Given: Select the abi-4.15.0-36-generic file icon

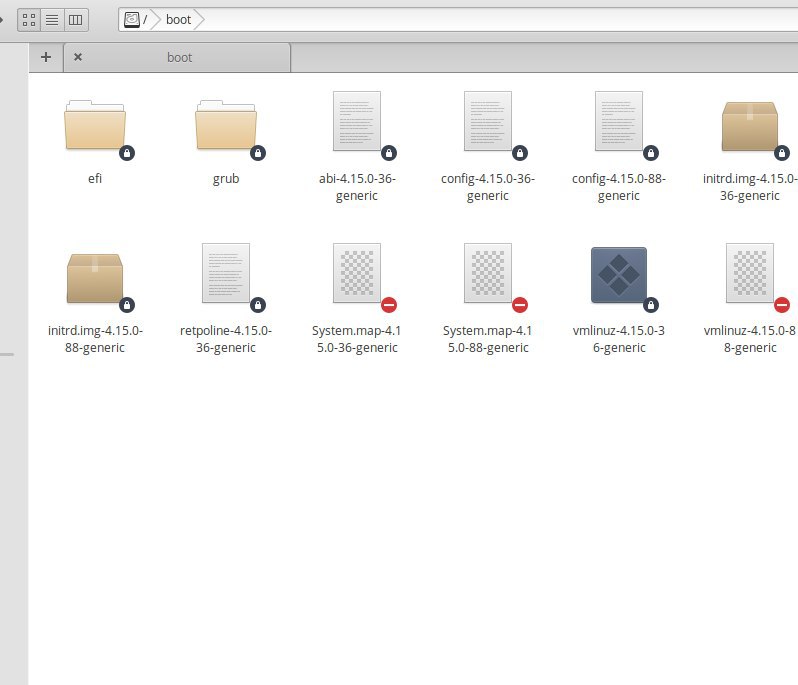Looking at the screenshot, I should (357, 121).
